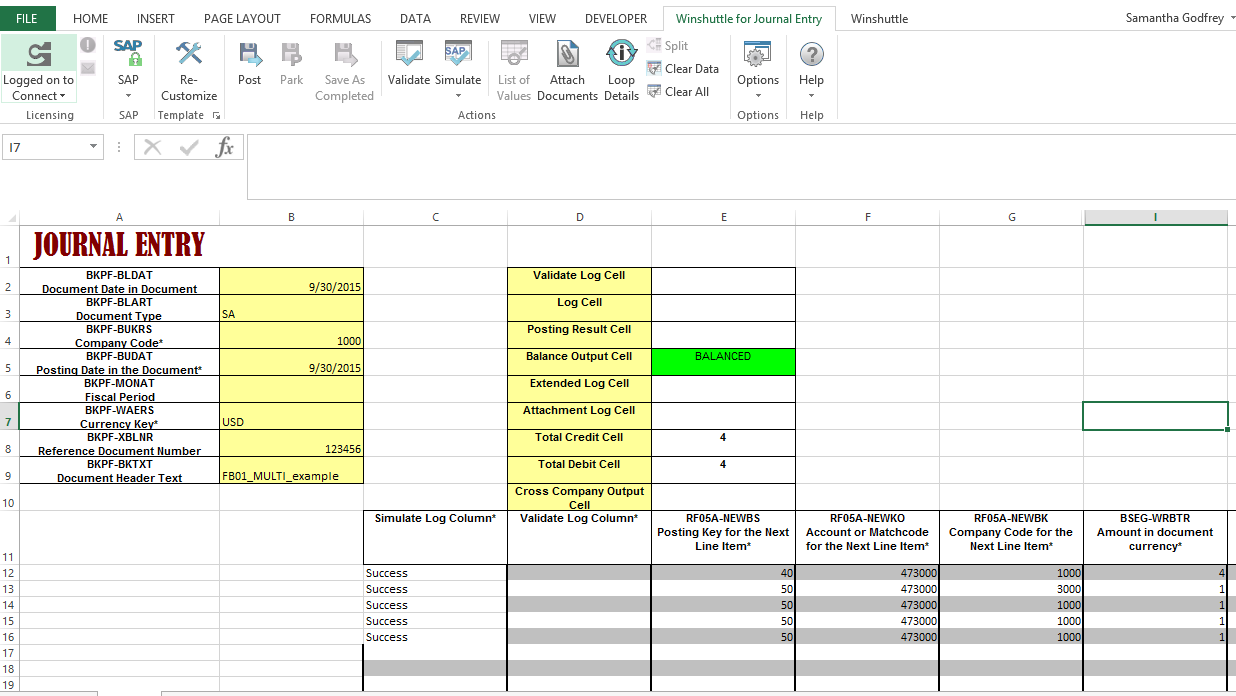The height and width of the screenshot is (696, 1236).
Task: Select the Cross Company Output Cell label
Action: [579, 497]
